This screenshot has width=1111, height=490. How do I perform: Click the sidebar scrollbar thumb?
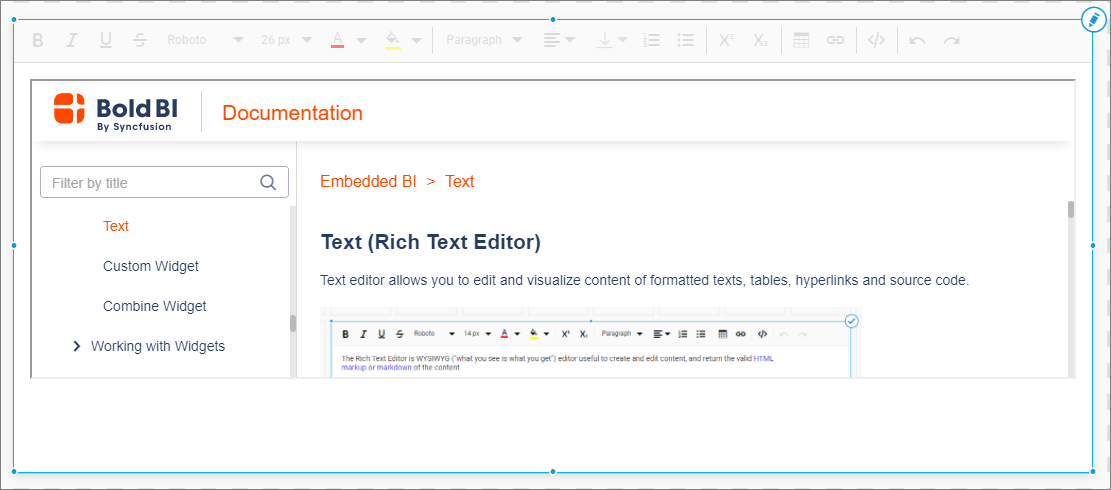pyautogui.click(x=293, y=323)
